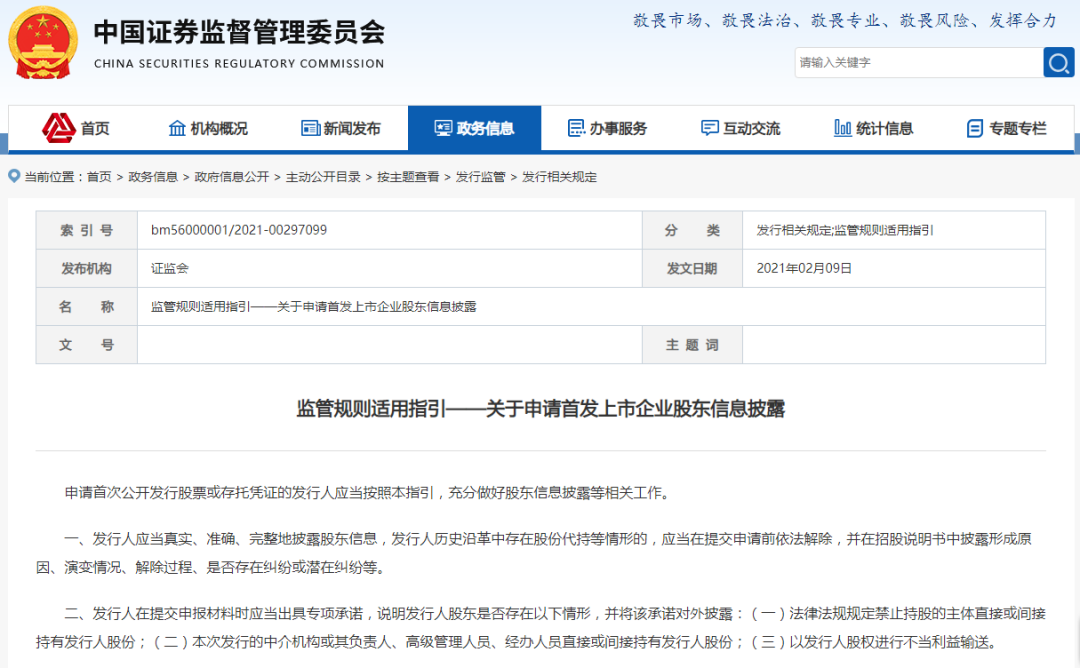
Task: Open the 专题专栏 navigation tab
Action: tap(1006, 128)
